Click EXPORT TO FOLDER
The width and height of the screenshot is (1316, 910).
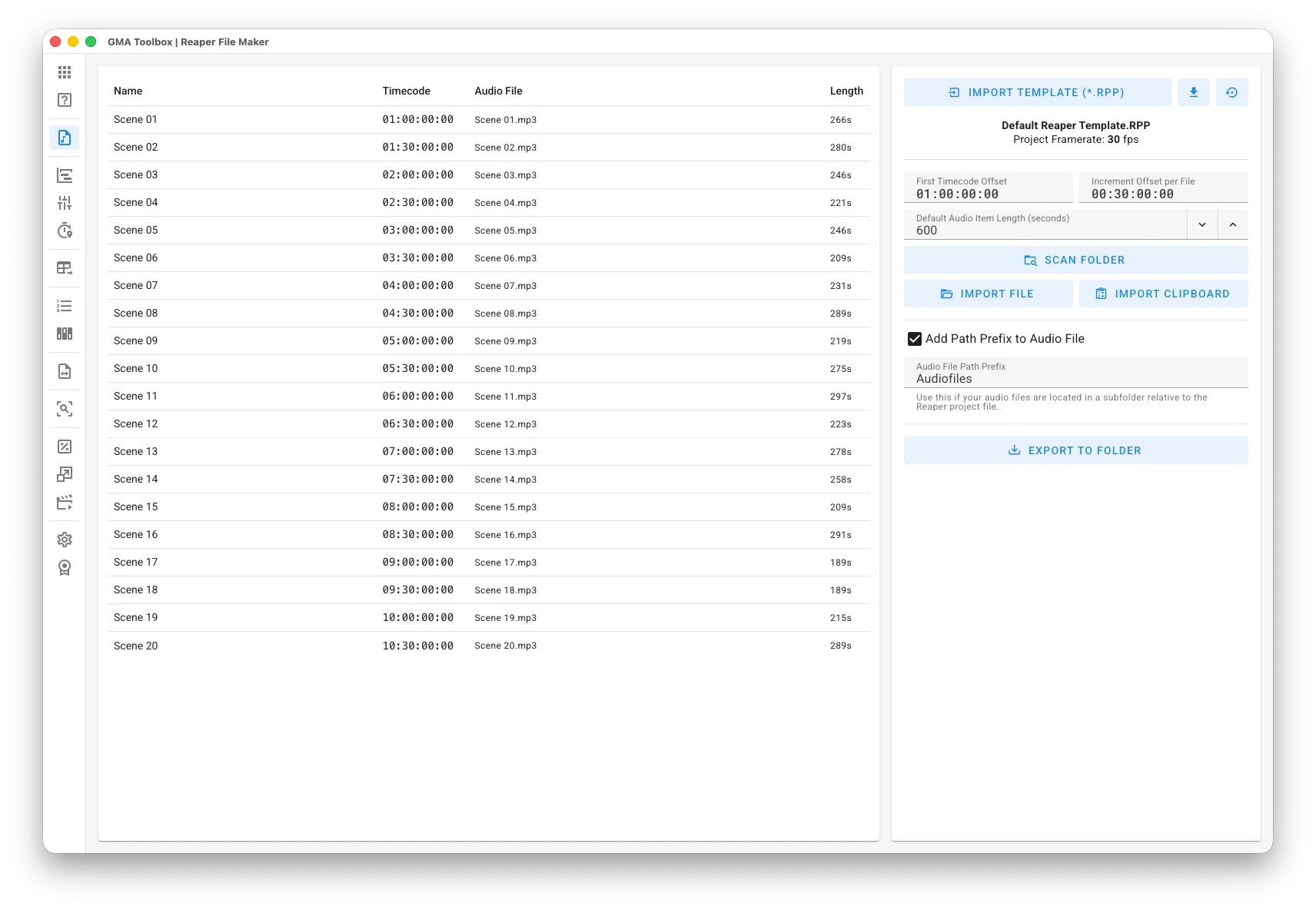tap(1075, 450)
